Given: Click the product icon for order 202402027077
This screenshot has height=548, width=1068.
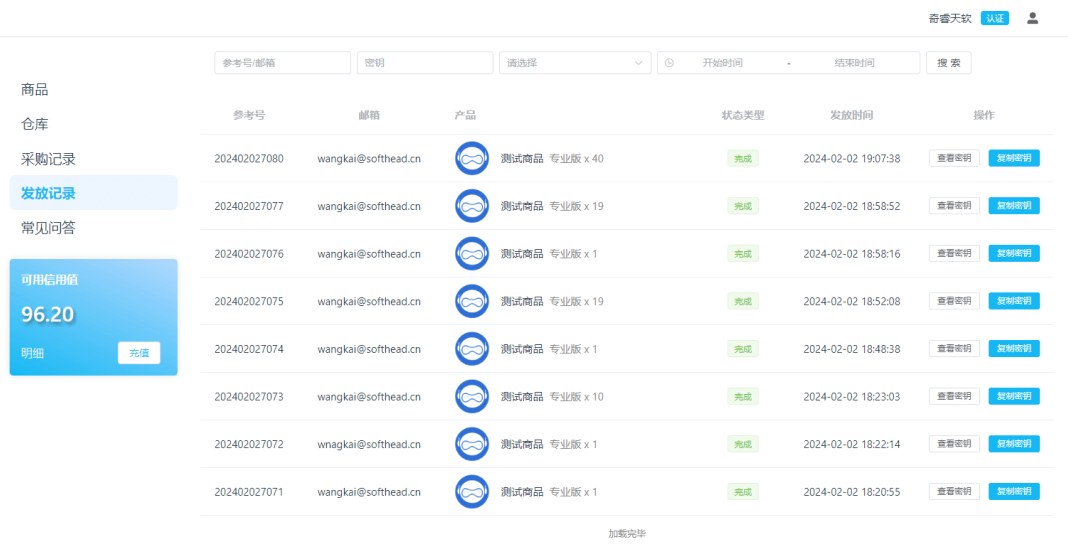Looking at the screenshot, I should [x=472, y=206].
